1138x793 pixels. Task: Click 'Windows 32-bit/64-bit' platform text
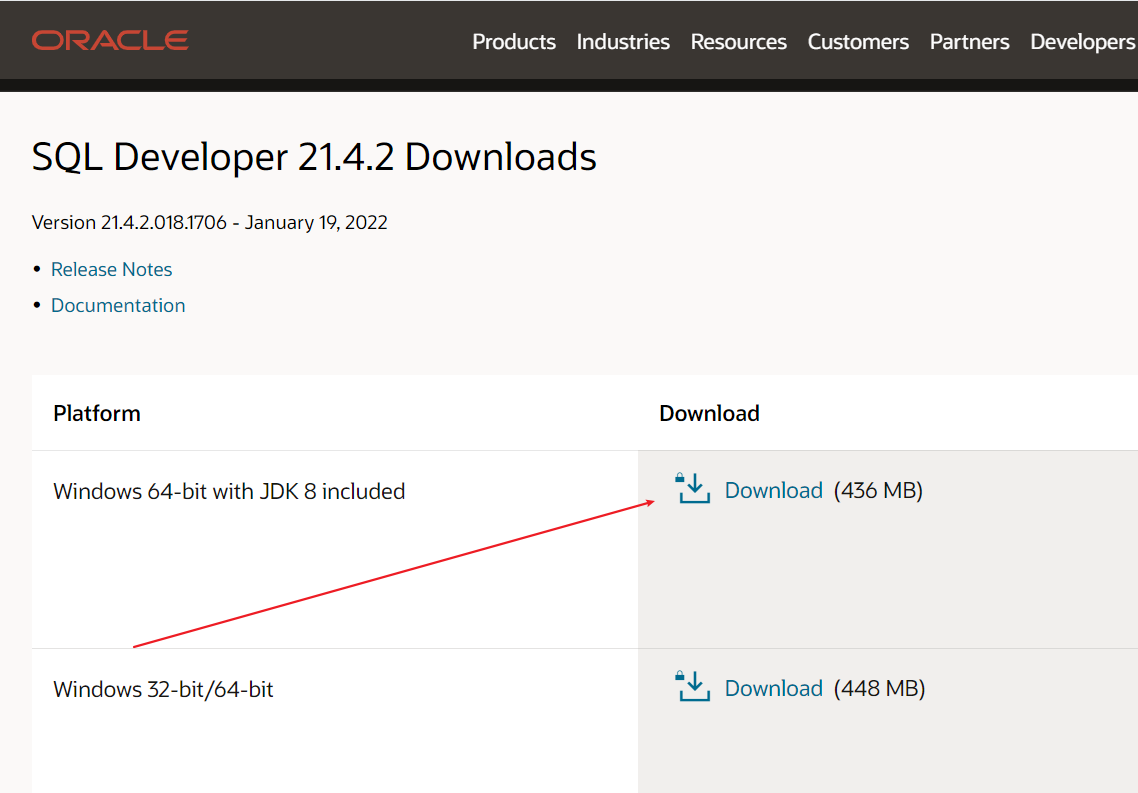(x=163, y=689)
